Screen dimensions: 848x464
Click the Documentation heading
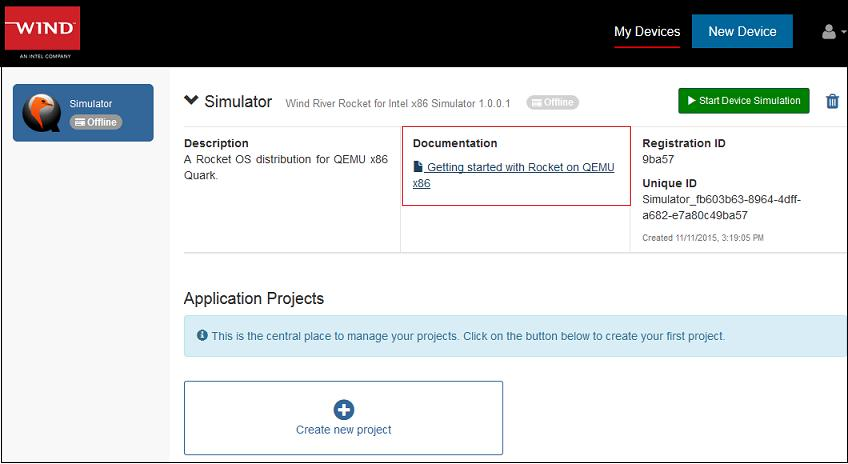point(455,143)
